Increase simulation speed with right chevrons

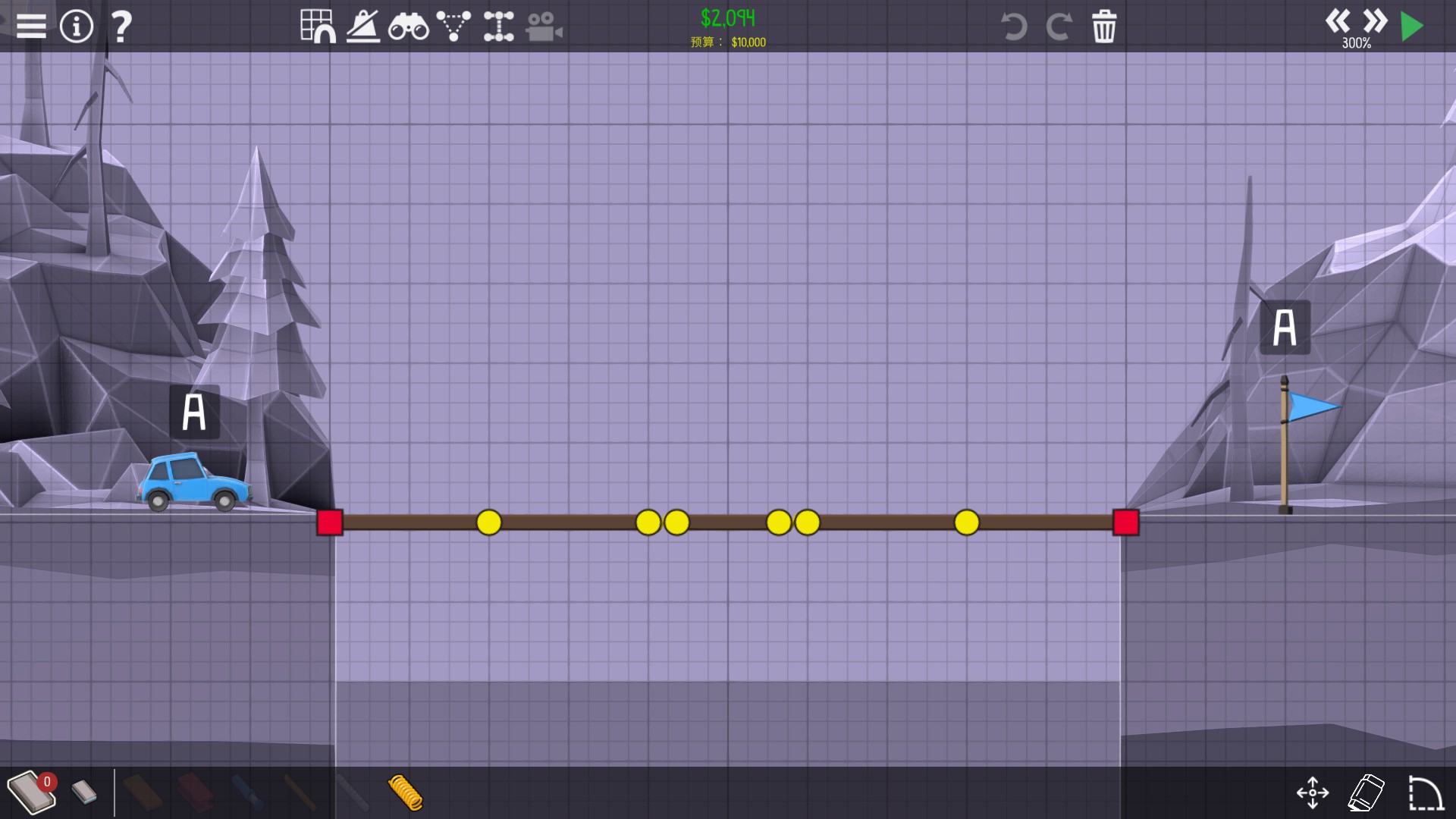[1374, 20]
